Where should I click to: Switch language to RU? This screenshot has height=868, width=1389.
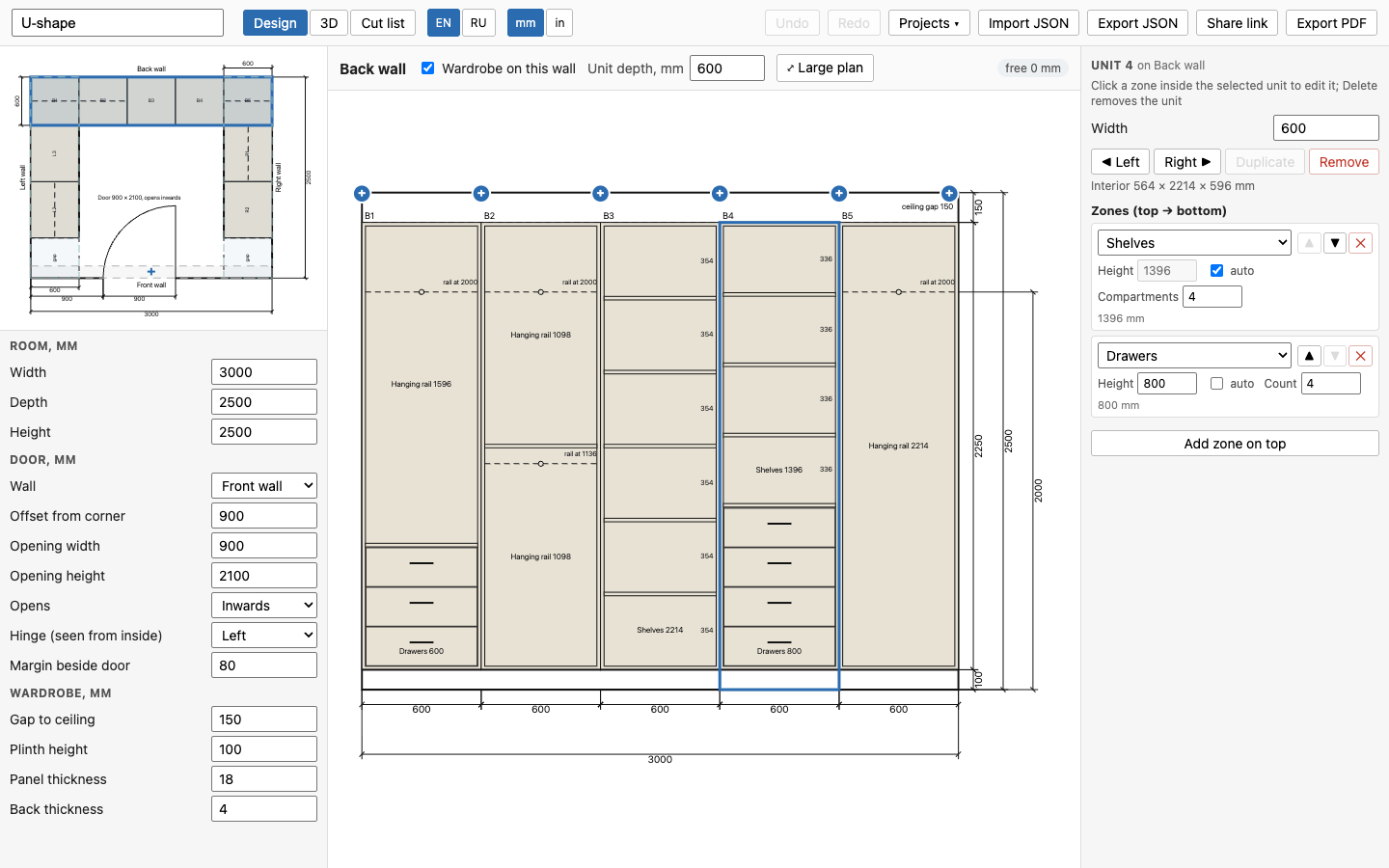click(x=478, y=23)
